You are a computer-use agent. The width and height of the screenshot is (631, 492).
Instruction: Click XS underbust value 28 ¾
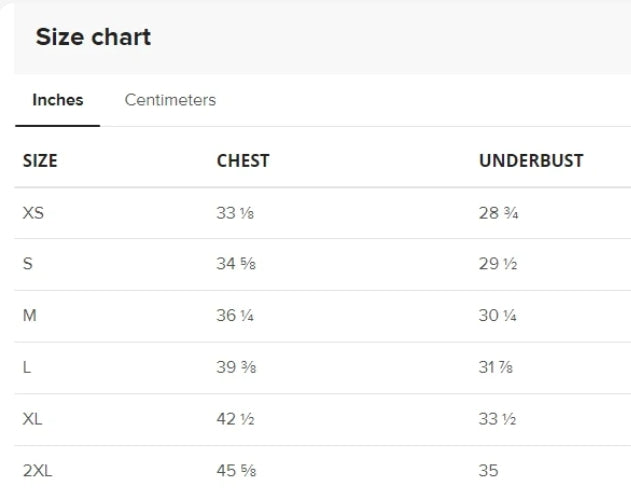pos(499,213)
